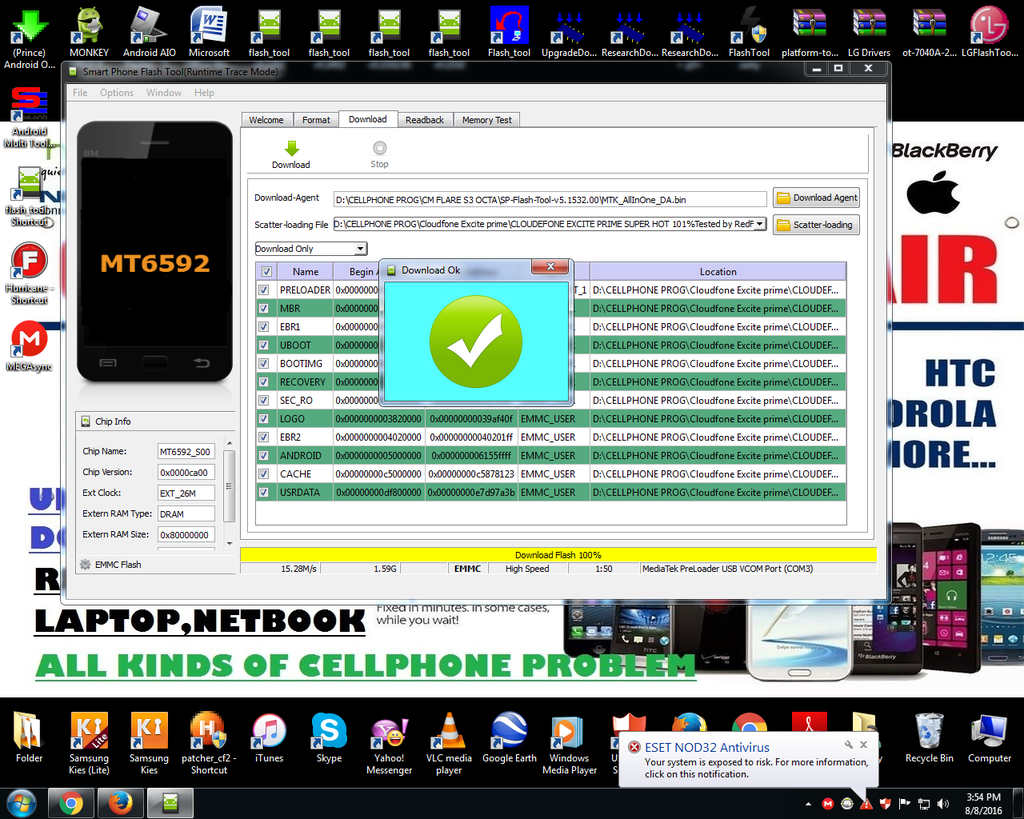Open the Download Only mode dropdown
The width and height of the screenshot is (1024, 819).
click(360, 249)
